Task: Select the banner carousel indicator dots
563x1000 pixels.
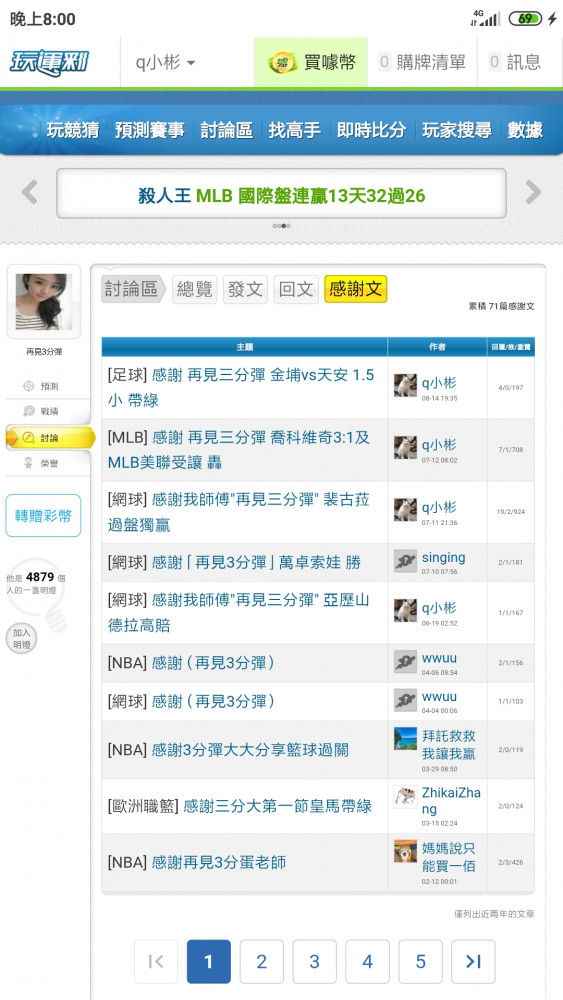Action: pyautogui.click(x=281, y=226)
